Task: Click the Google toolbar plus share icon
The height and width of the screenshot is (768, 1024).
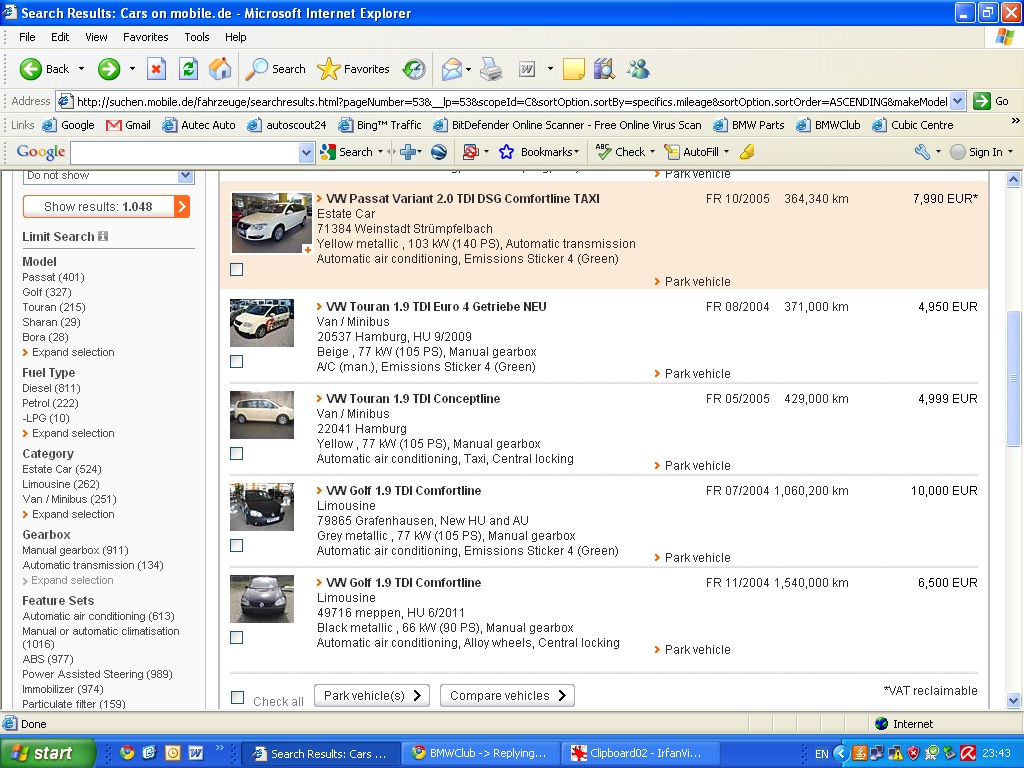Action: pos(409,152)
